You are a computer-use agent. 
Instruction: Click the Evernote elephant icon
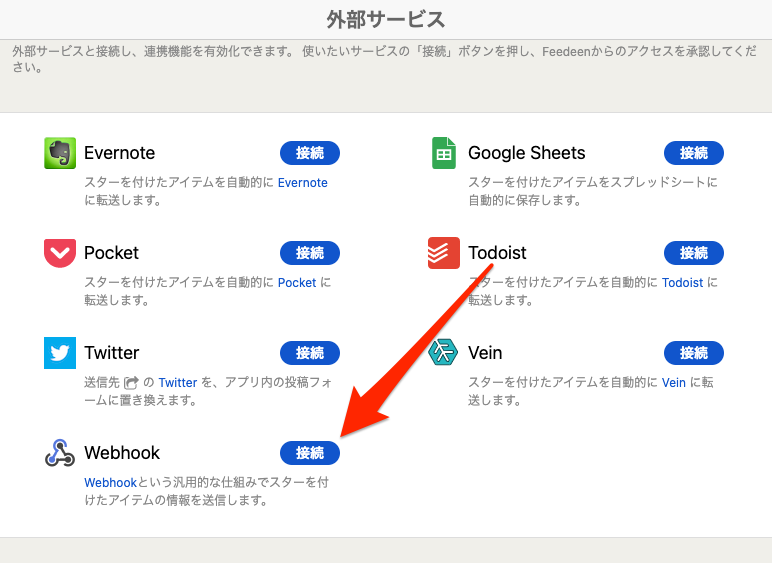pos(60,153)
